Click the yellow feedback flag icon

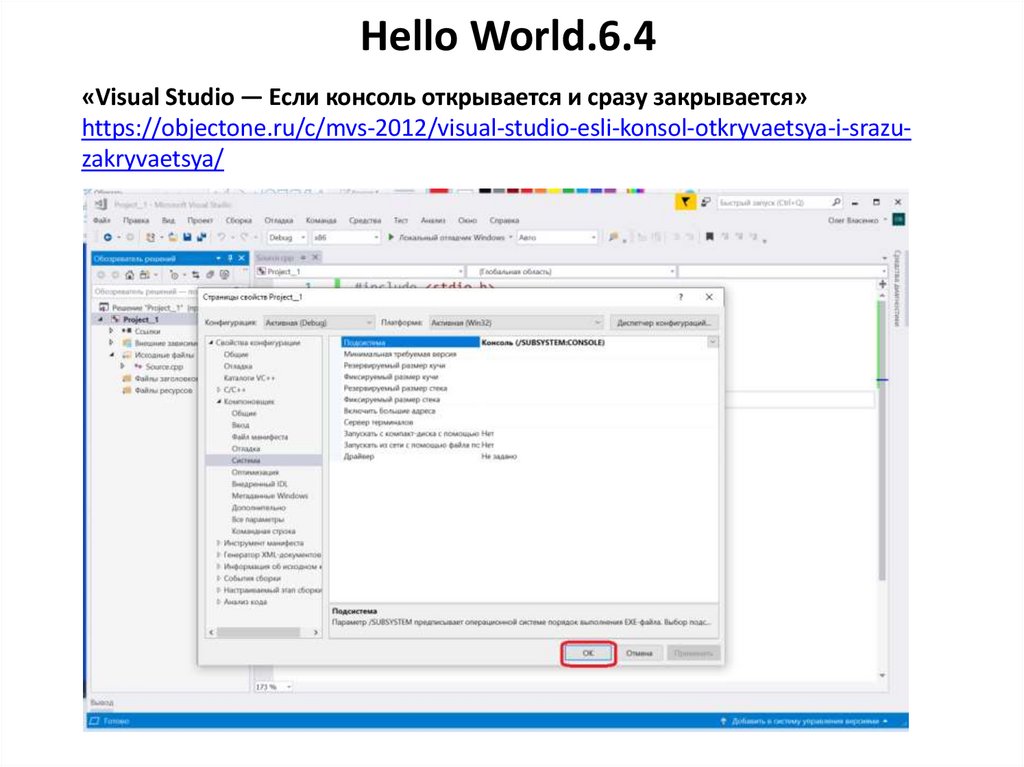(684, 202)
